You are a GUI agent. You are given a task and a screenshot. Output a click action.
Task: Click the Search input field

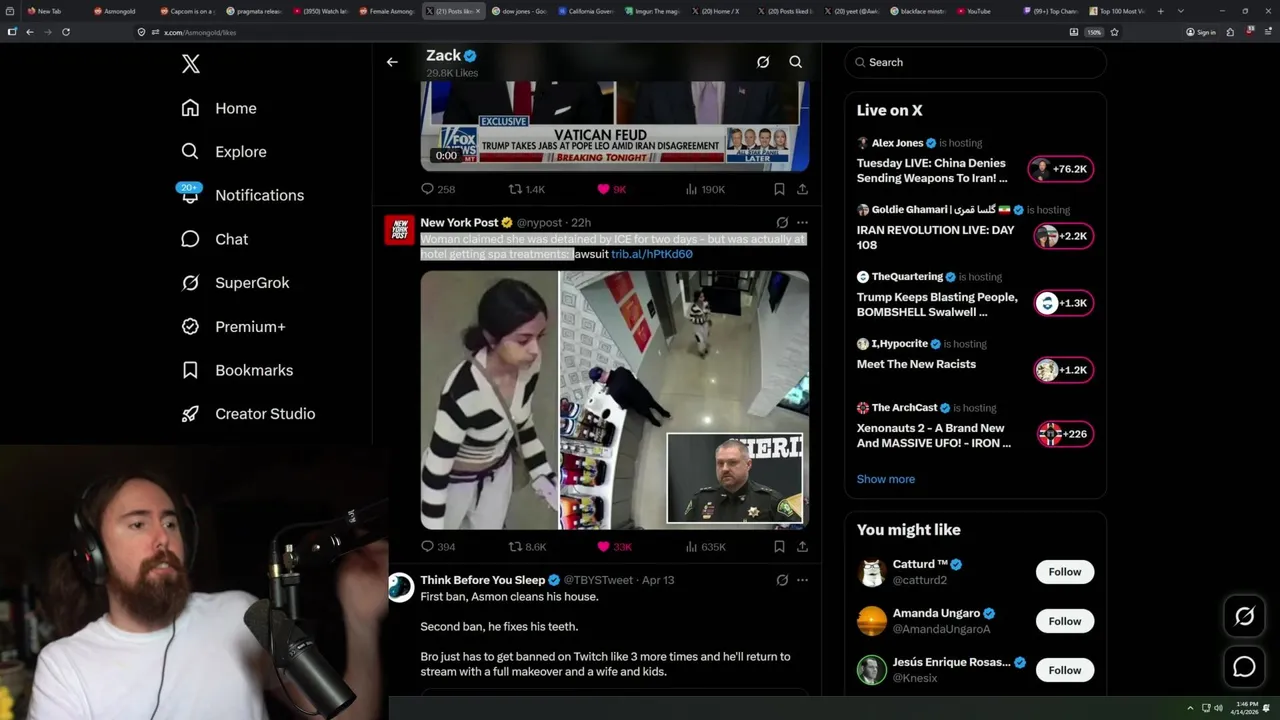[975, 62]
